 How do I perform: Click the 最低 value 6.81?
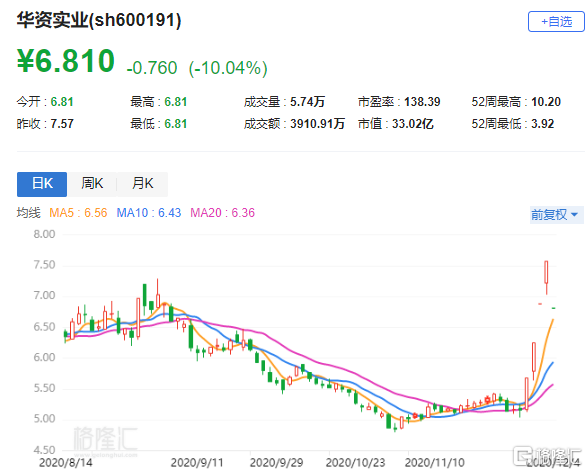click(176, 124)
